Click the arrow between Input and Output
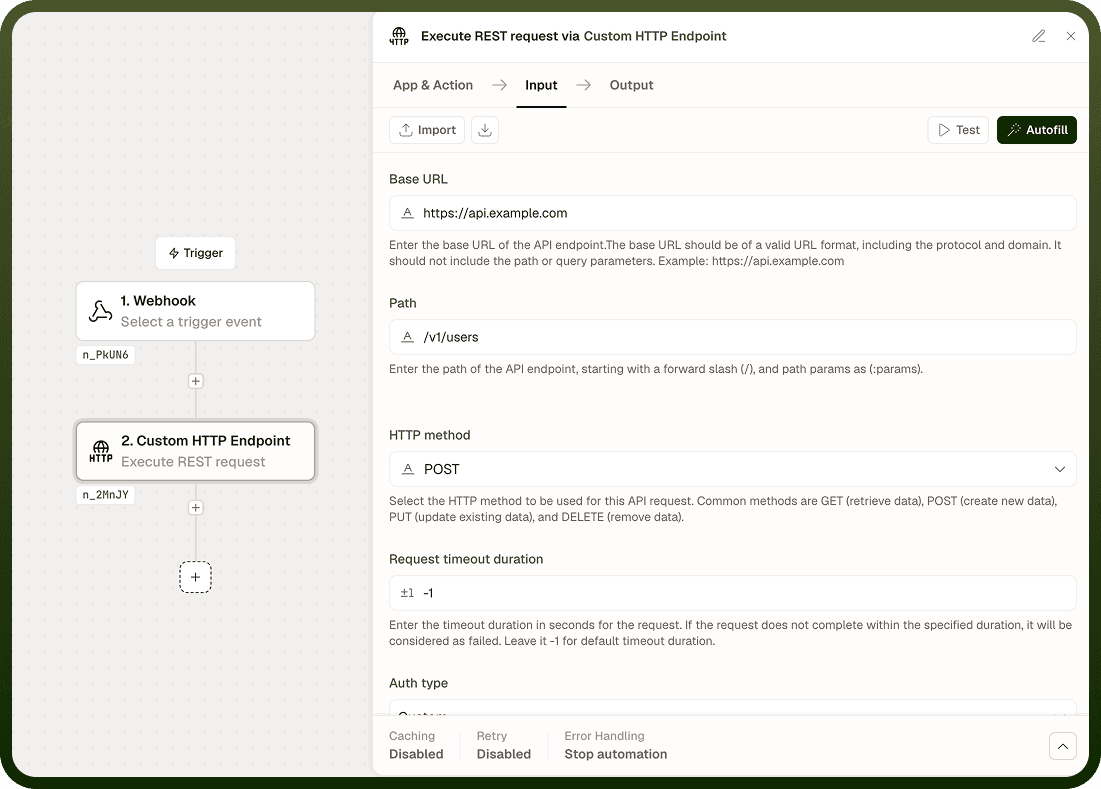This screenshot has height=789, width=1101. click(584, 85)
